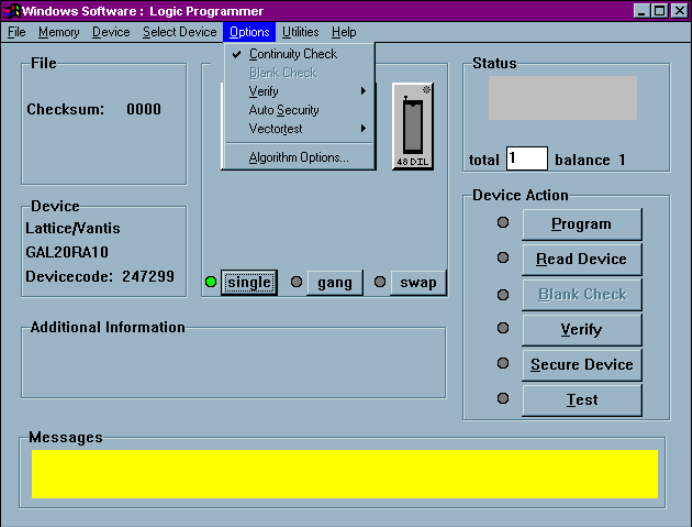Select the single mode button
This screenshot has height=527, width=692.
[249, 282]
